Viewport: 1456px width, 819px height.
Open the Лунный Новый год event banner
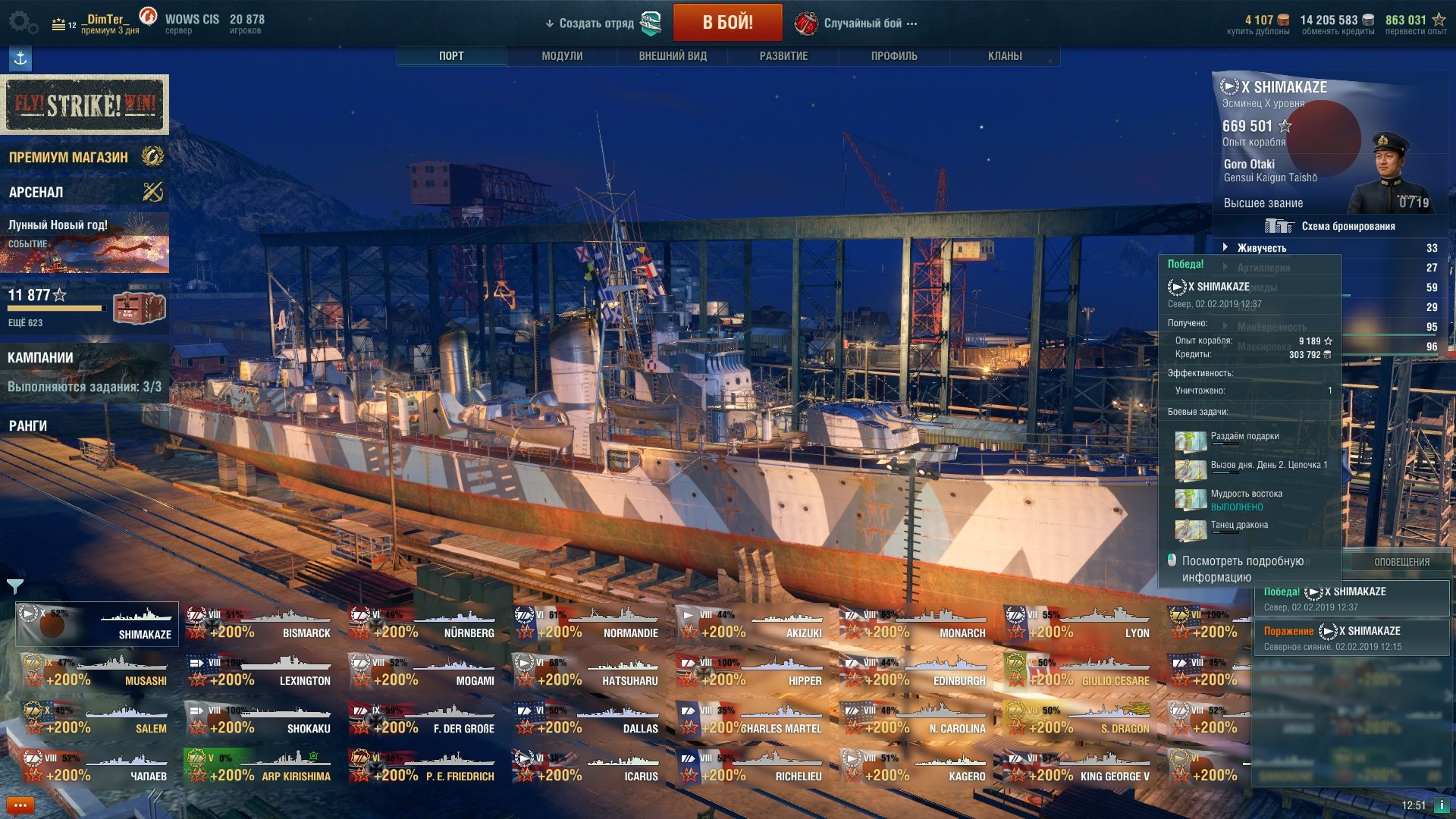[84, 243]
